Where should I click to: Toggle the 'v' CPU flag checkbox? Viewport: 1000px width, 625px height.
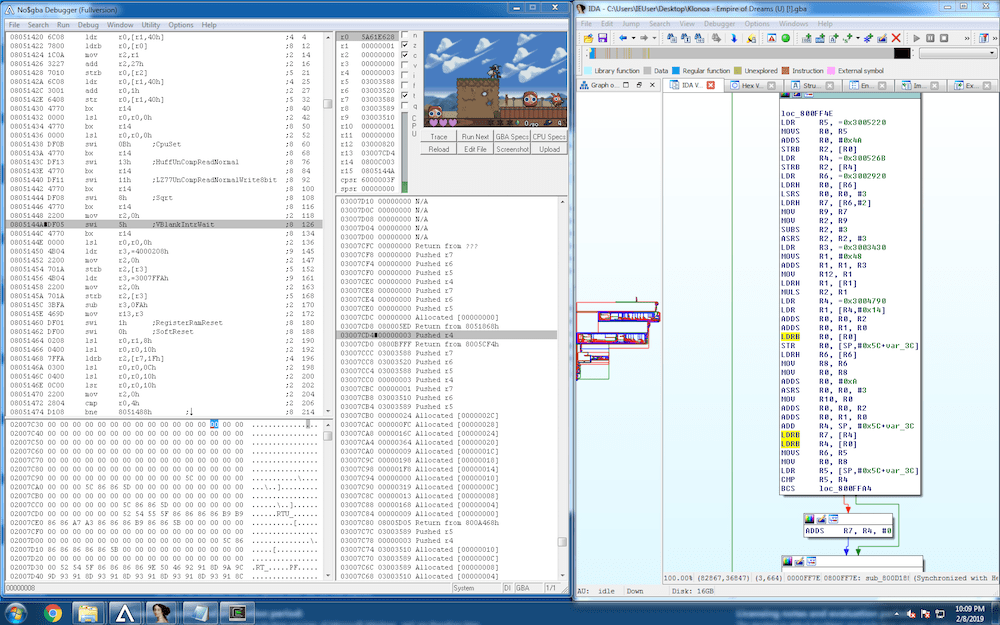point(404,66)
